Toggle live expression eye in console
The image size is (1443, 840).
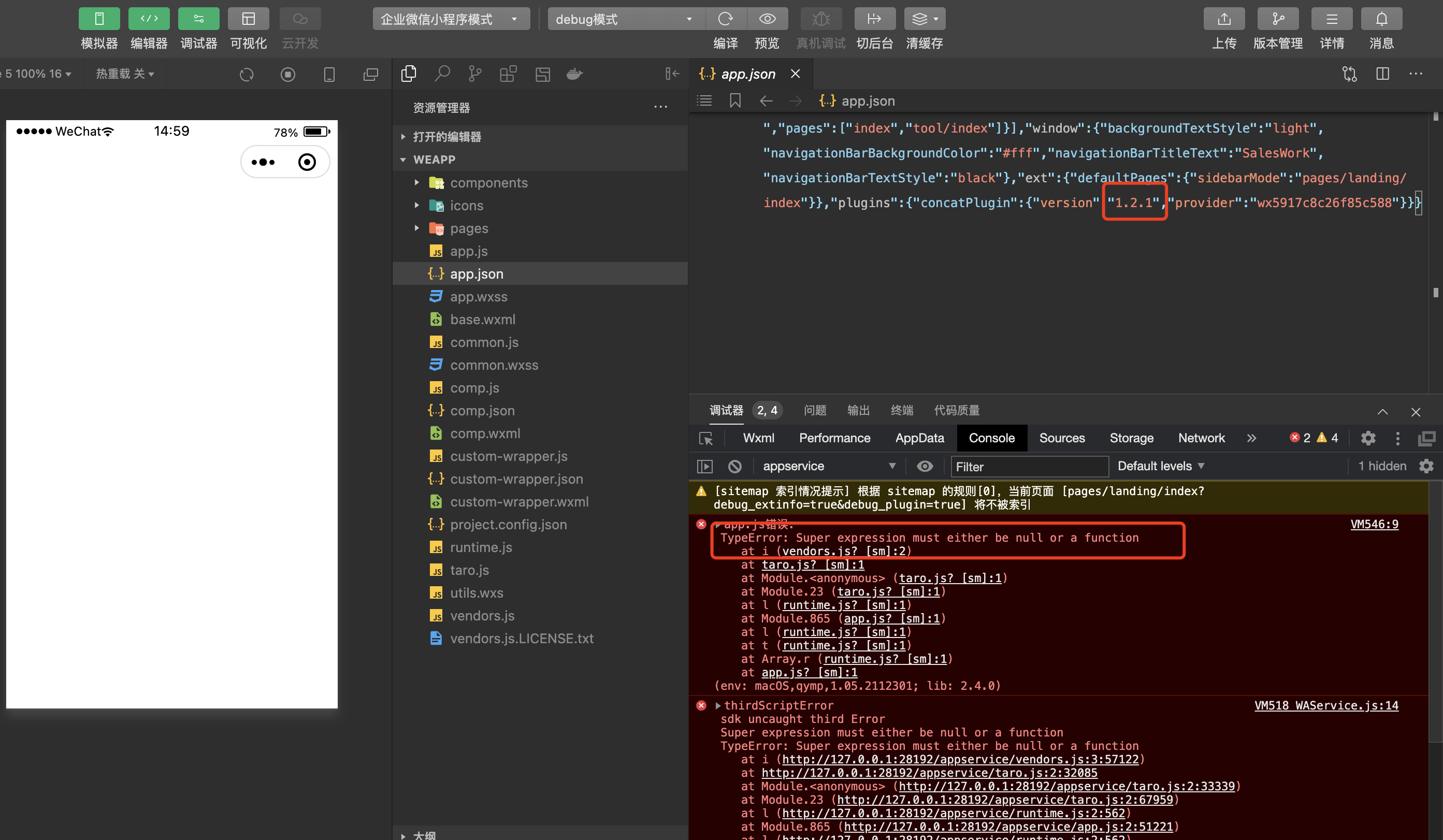pyautogui.click(x=924, y=467)
